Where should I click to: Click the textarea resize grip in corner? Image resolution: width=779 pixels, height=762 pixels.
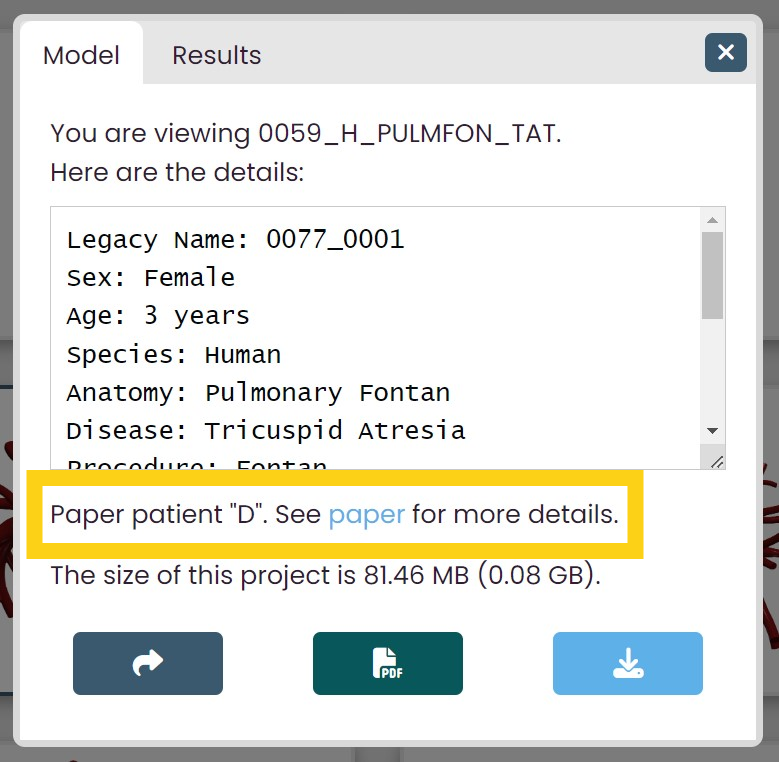[716, 461]
